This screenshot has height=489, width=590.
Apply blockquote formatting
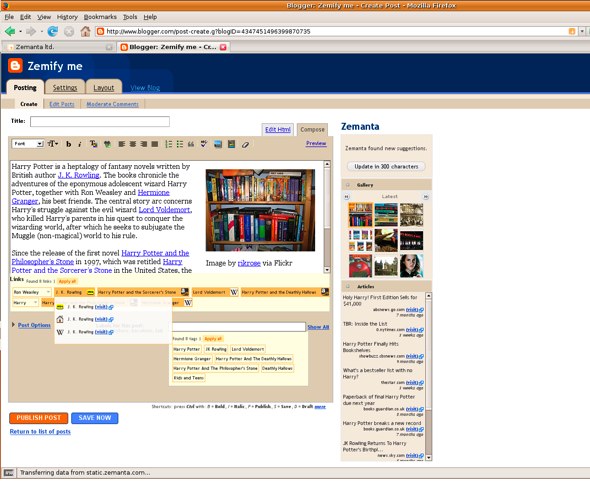pyautogui.click(x=191, y=144)
